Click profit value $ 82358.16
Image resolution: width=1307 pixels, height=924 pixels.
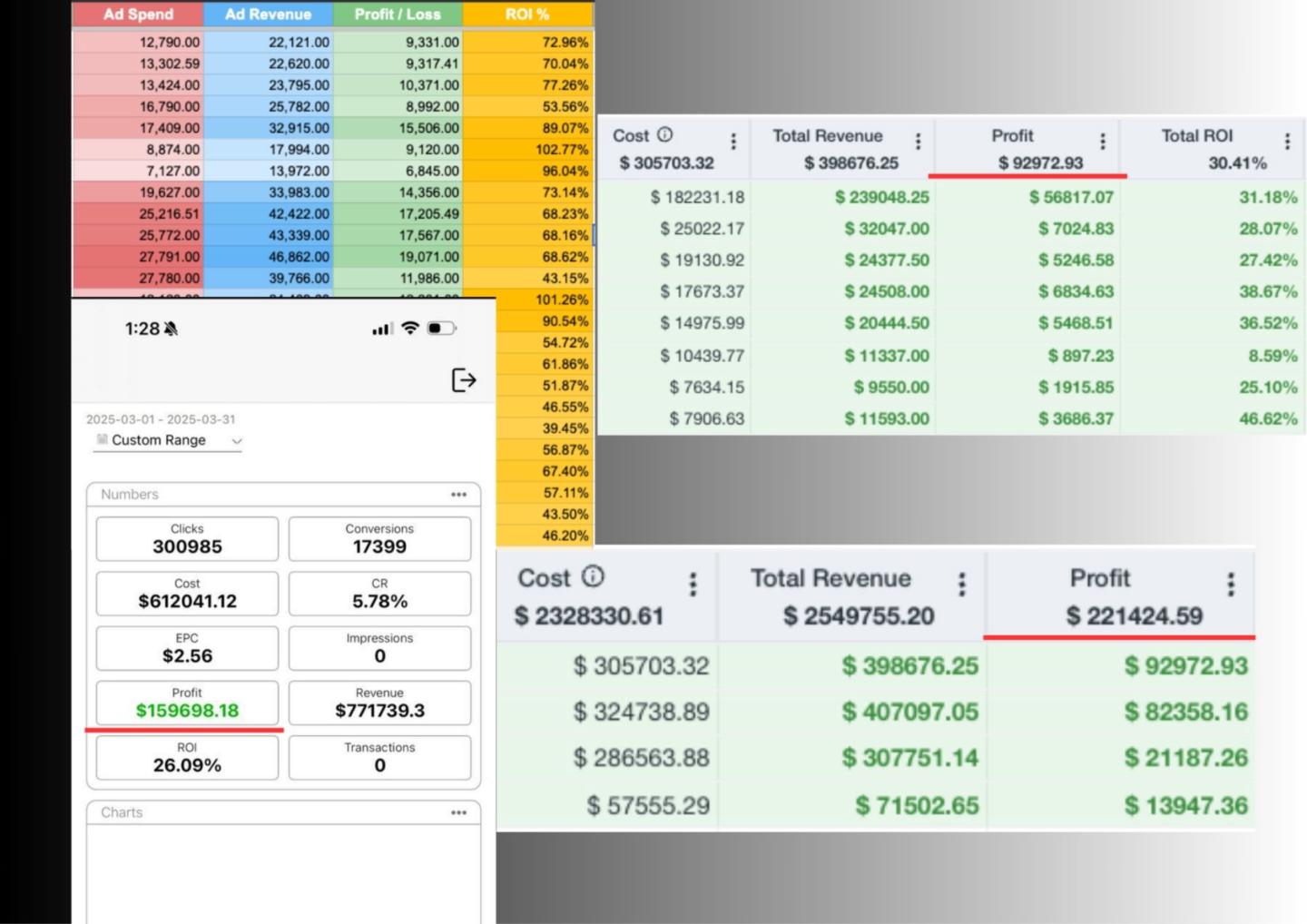[x=1185, y=712]
